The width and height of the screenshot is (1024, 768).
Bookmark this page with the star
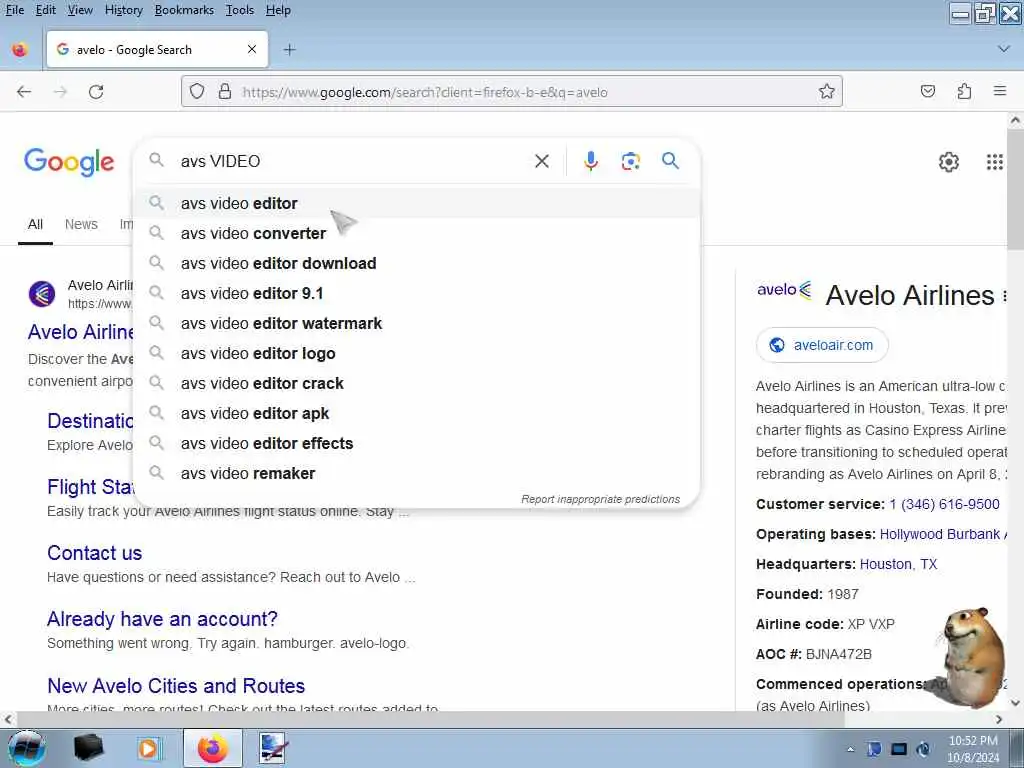pos(826,91)
